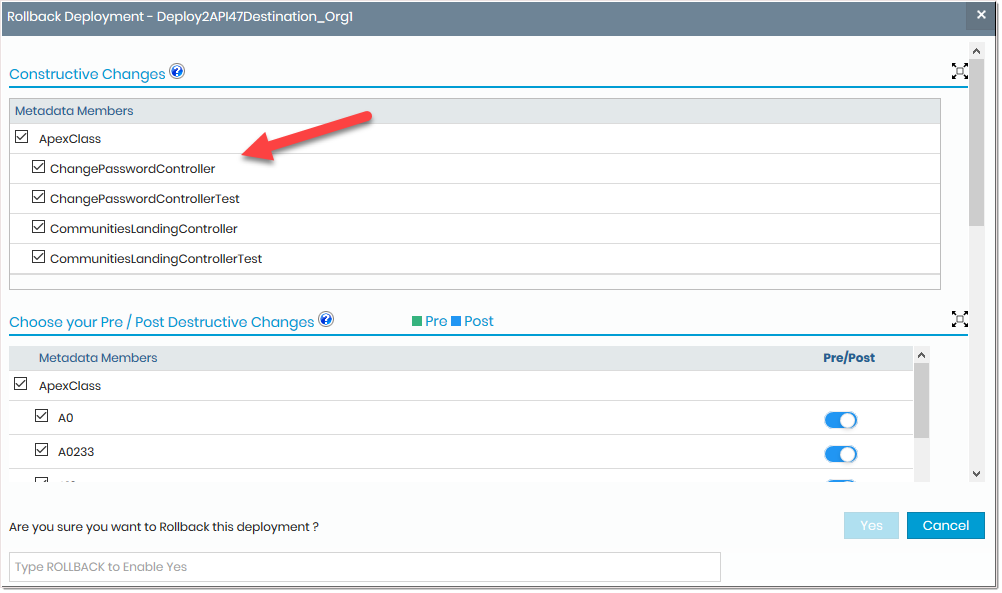Click in Type ROLLBACK input field
Screen dimensions: 1002x593
tap(364, 567)
